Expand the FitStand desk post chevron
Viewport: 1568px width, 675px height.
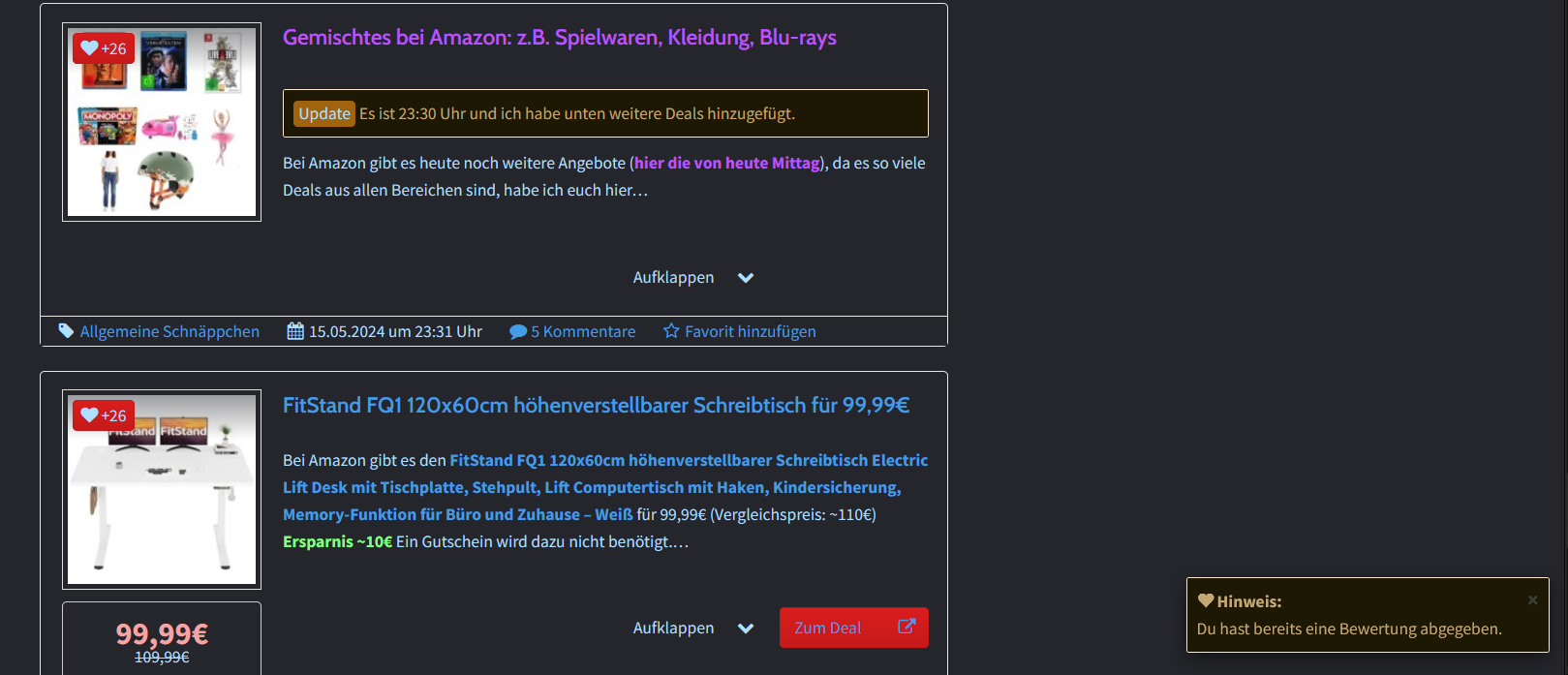(746, 629)
